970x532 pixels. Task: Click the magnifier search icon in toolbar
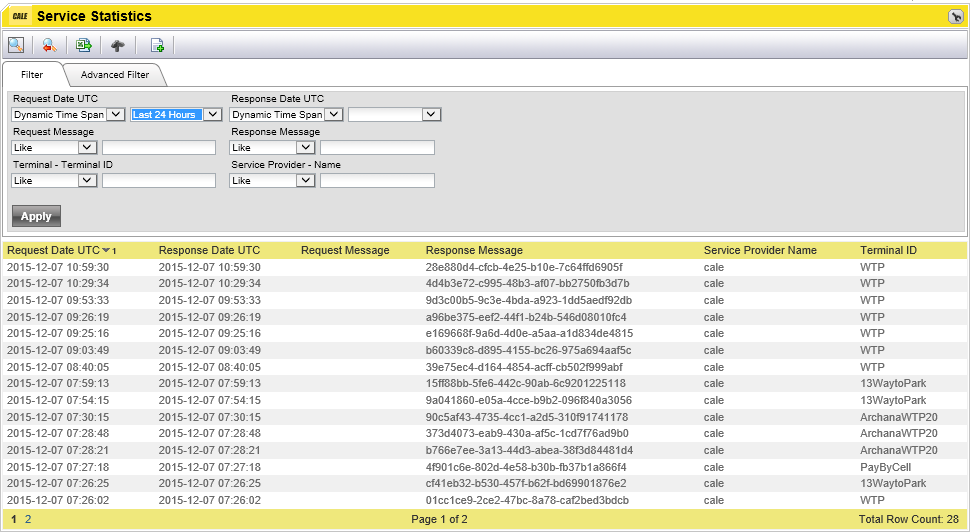[x=16, y=45]
